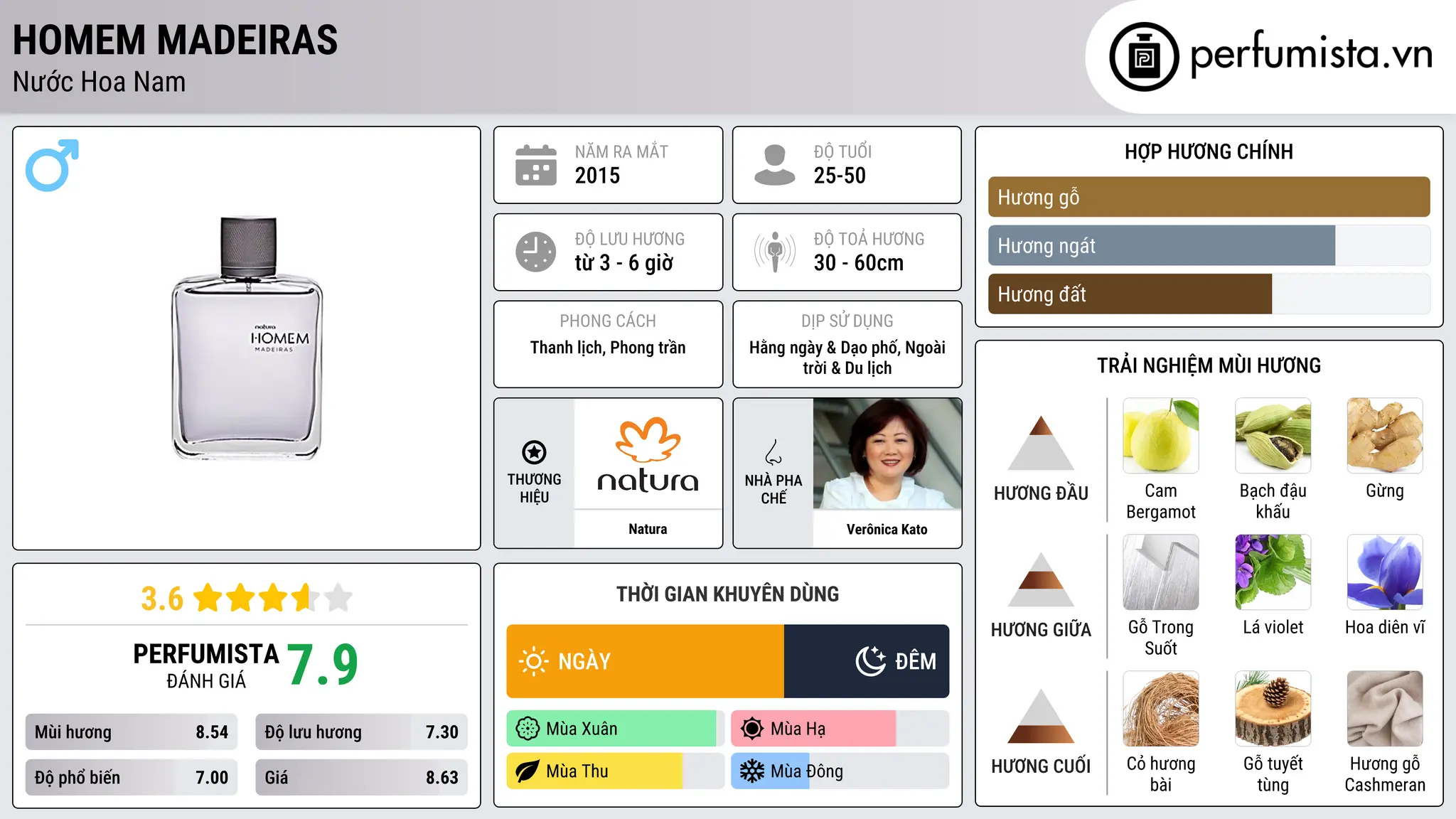Click the THỜI GIAN KHUYÊN DÙNG heading
Viewport: 1456px width, 819px height.
pos(727,594)
